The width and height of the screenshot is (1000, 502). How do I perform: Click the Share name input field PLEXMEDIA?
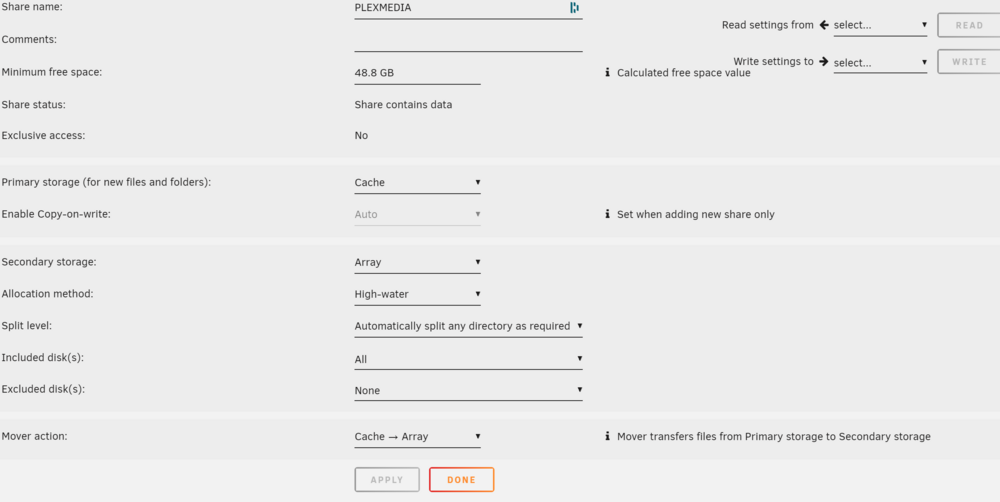(x=468, y=8)
